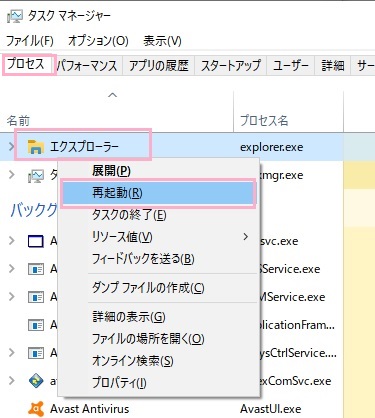Image resolution: width=375 pixels, height=418 pixels.
Task: Click the xComSvc.exe process name cell
Action: tap(296, 381)
